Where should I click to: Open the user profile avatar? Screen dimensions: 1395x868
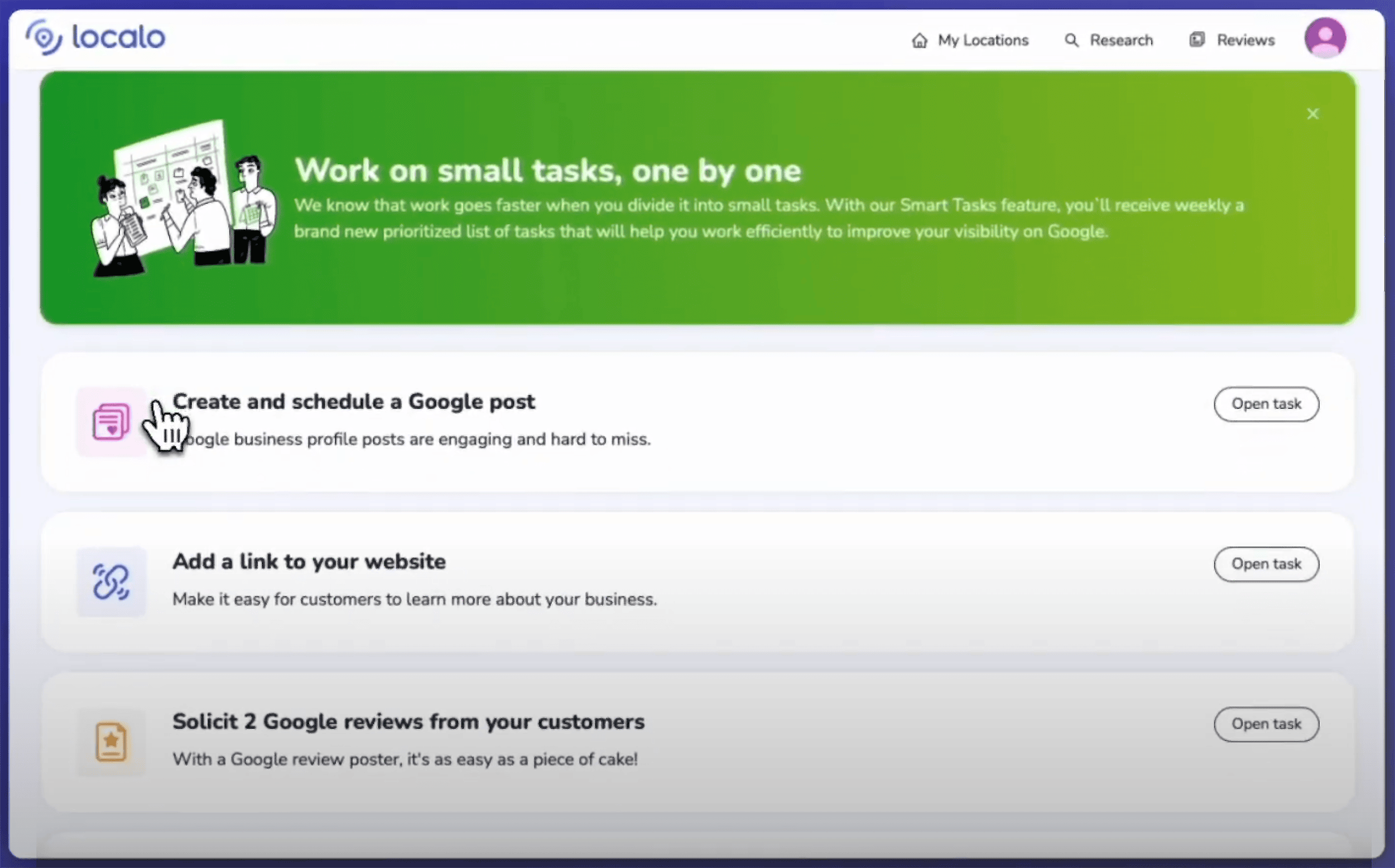click(x=1324, y=38)
